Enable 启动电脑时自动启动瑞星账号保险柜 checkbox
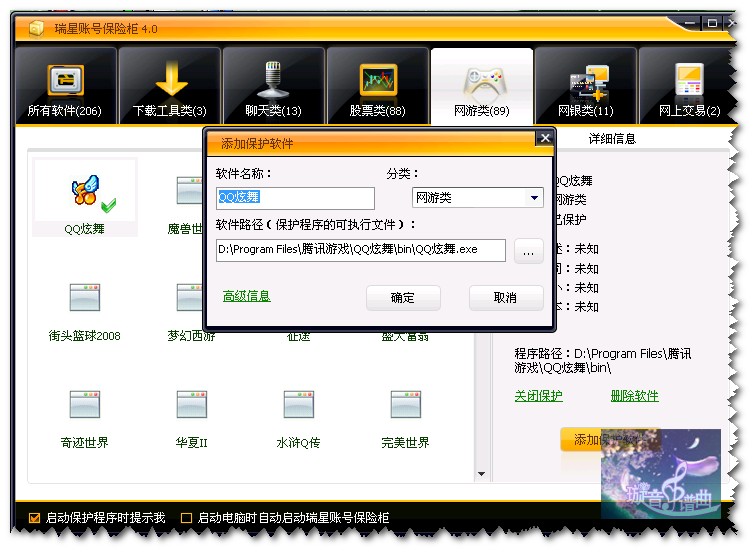756x554 pixels. (x=186, y=518)
